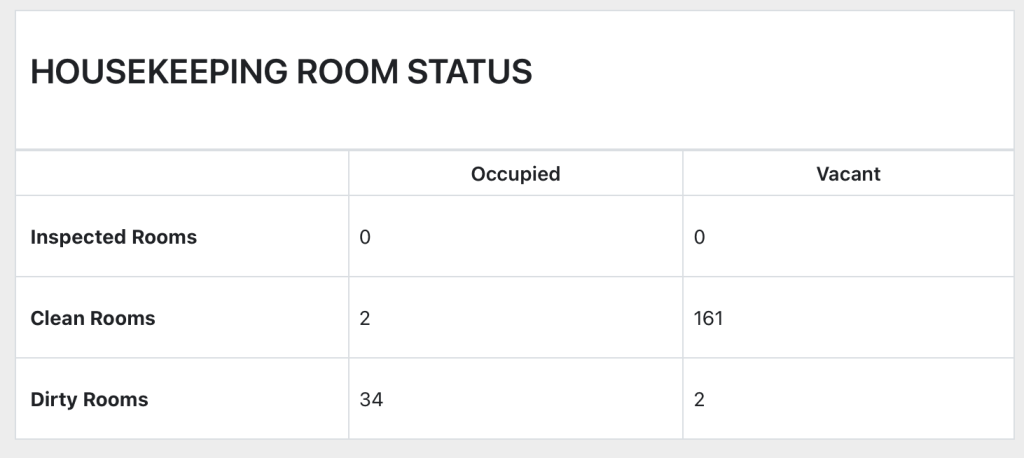
Task: Select the occupied Dirty Rooms count 34
Action: [371, 400]
